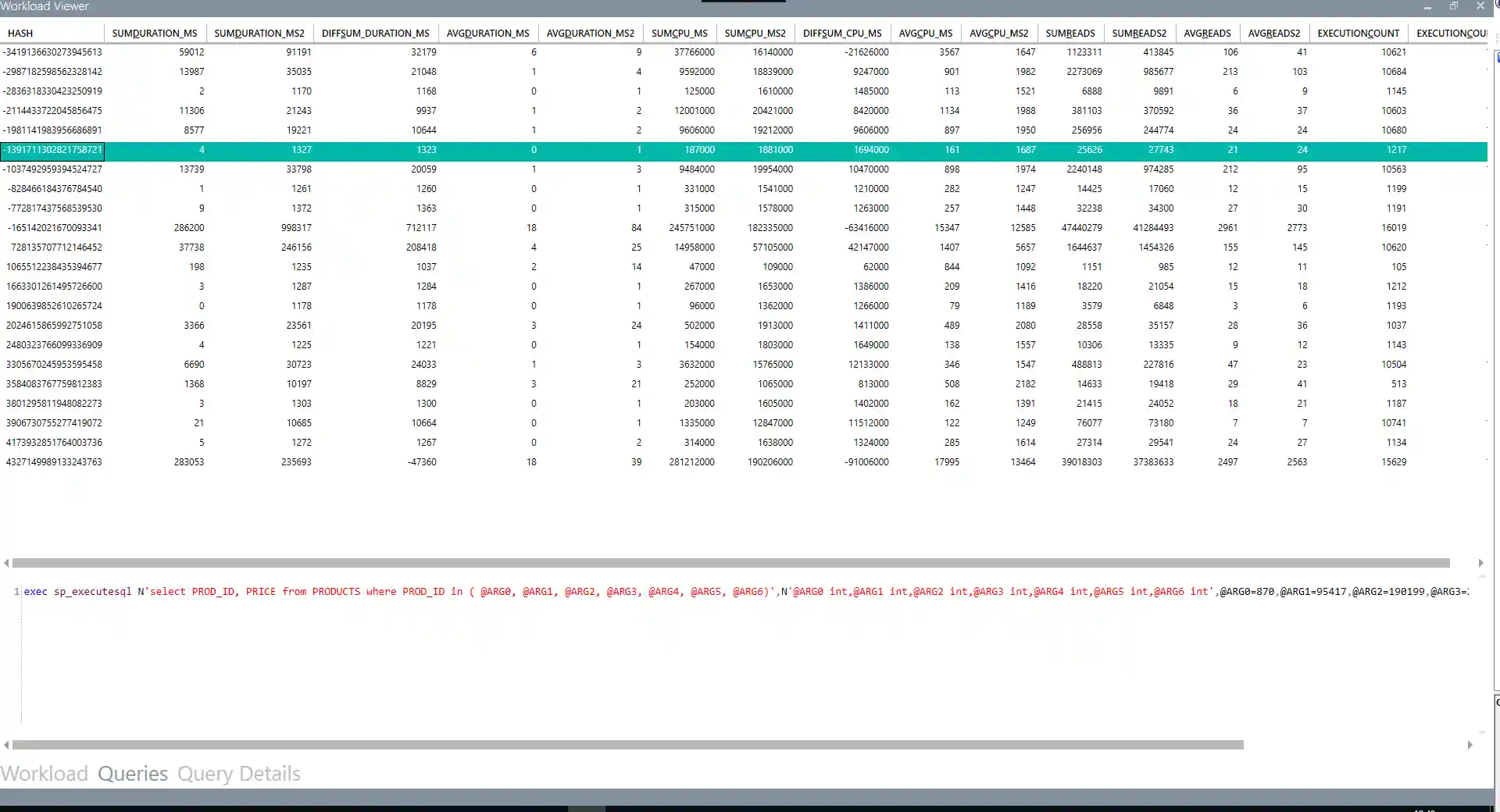Switch to the Query Details tab
This screenshot has width=1500, height=812.
click(x=238, y=773)
